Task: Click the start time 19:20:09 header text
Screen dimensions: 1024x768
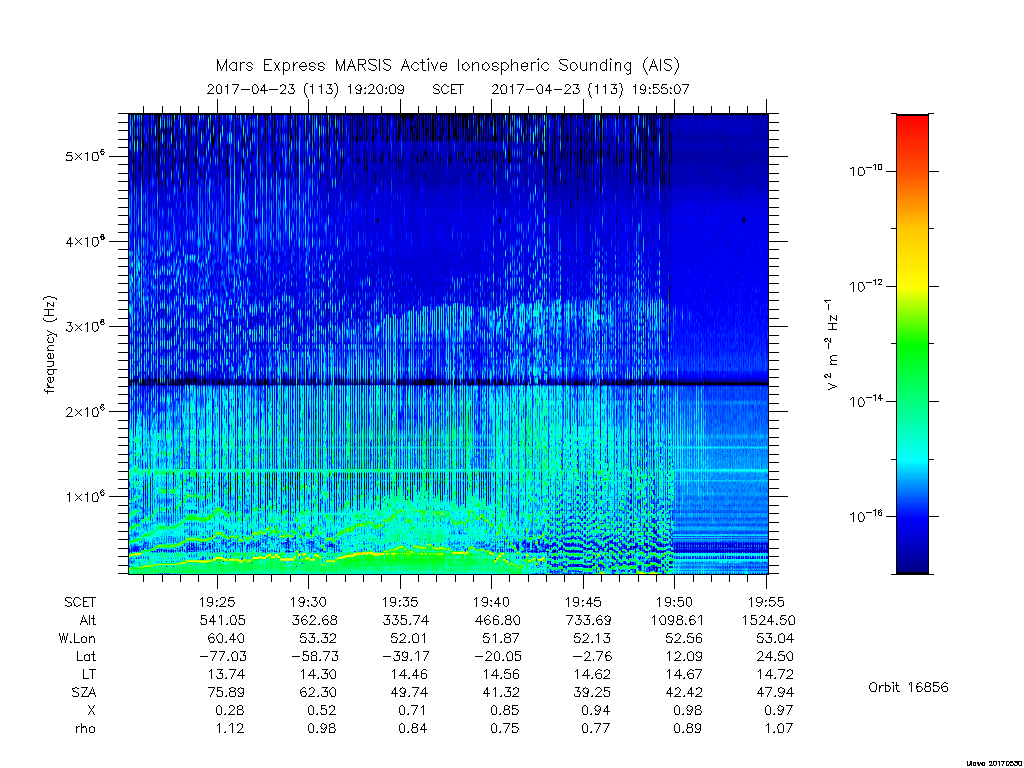Action: [x=376, y=89]
